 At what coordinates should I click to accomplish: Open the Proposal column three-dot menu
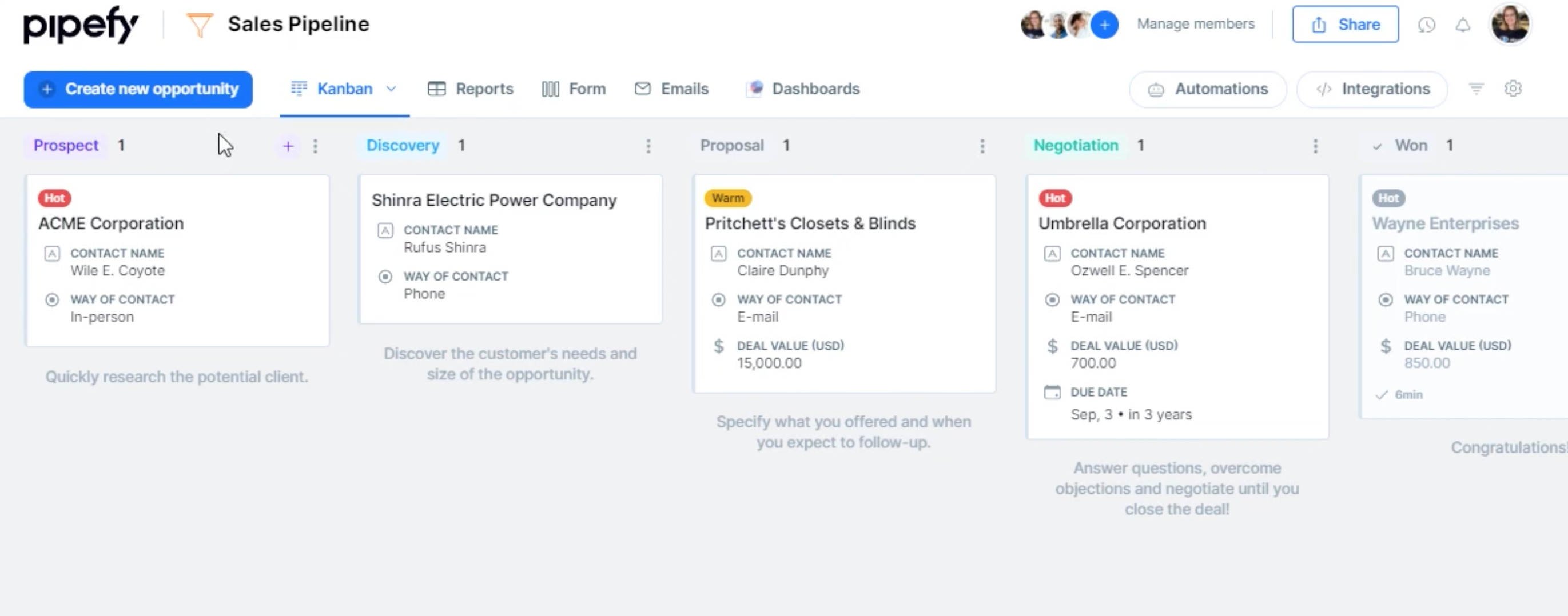982,146
